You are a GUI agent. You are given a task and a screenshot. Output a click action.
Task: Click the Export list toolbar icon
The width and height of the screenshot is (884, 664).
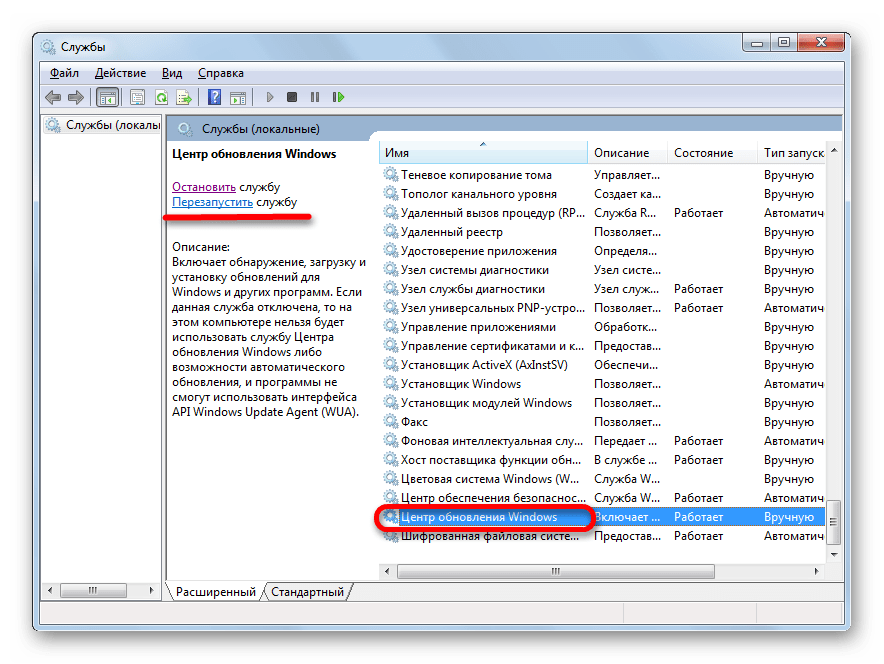184,97
